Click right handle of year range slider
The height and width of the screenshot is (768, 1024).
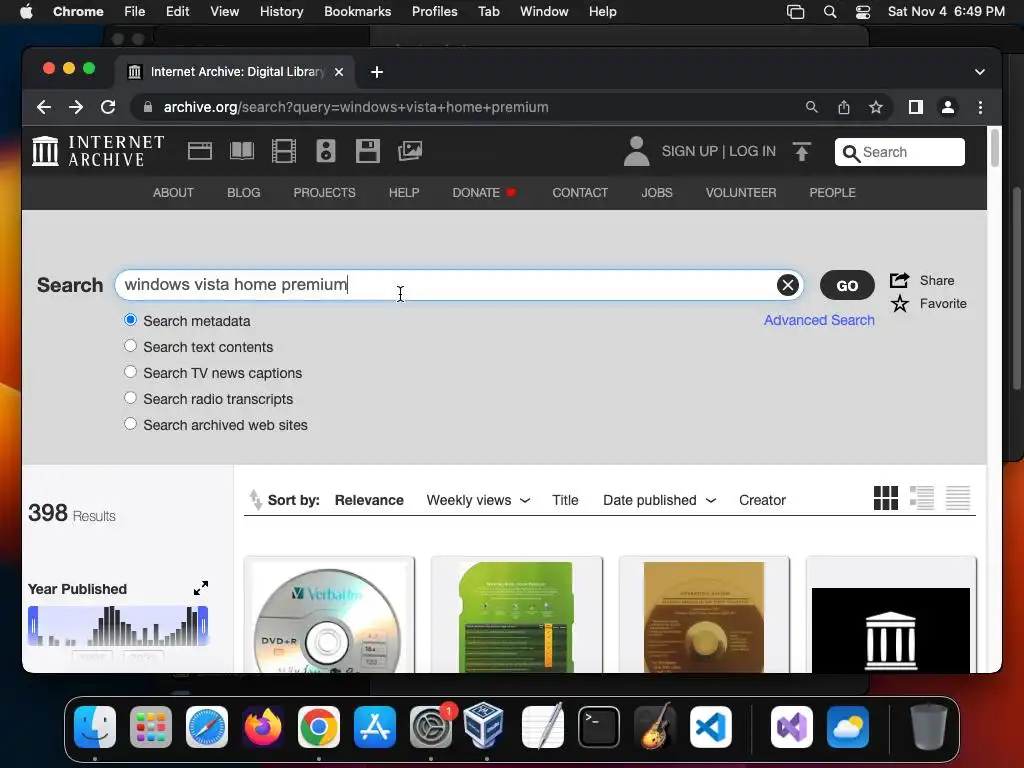(203, 626)
